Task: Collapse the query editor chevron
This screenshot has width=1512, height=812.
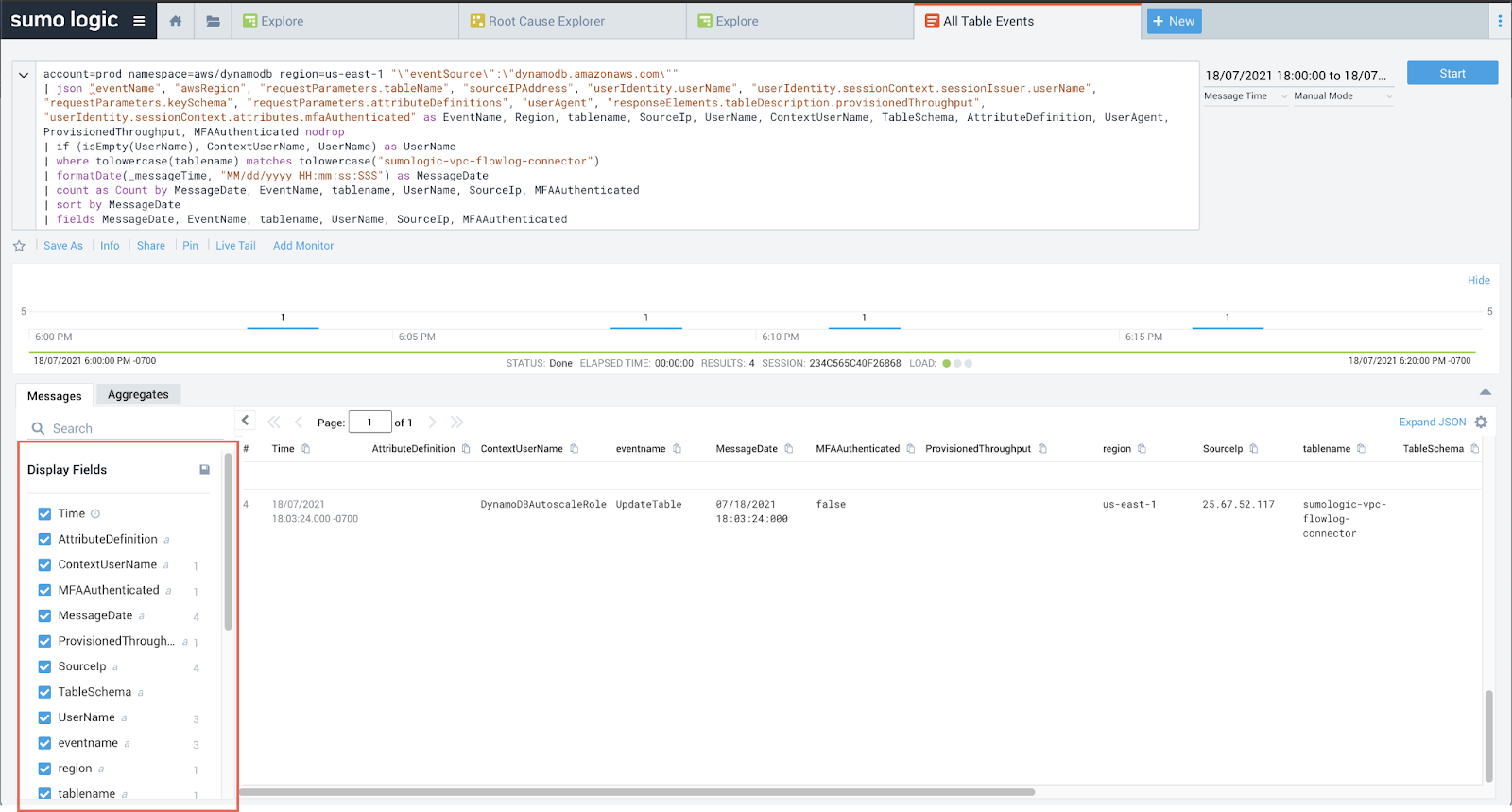Action: [x=24, y=75]
